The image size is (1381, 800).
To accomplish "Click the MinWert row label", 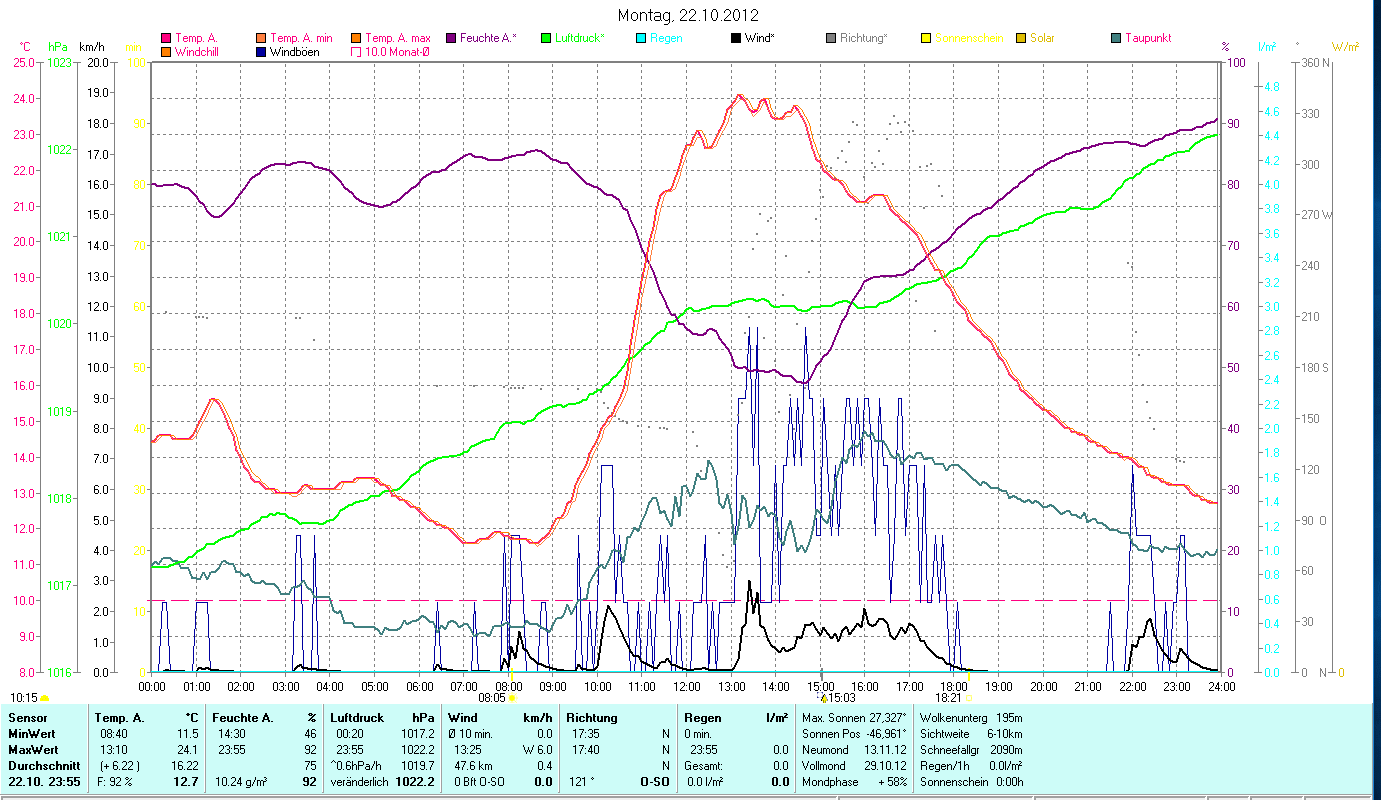I will click(34, 733).
